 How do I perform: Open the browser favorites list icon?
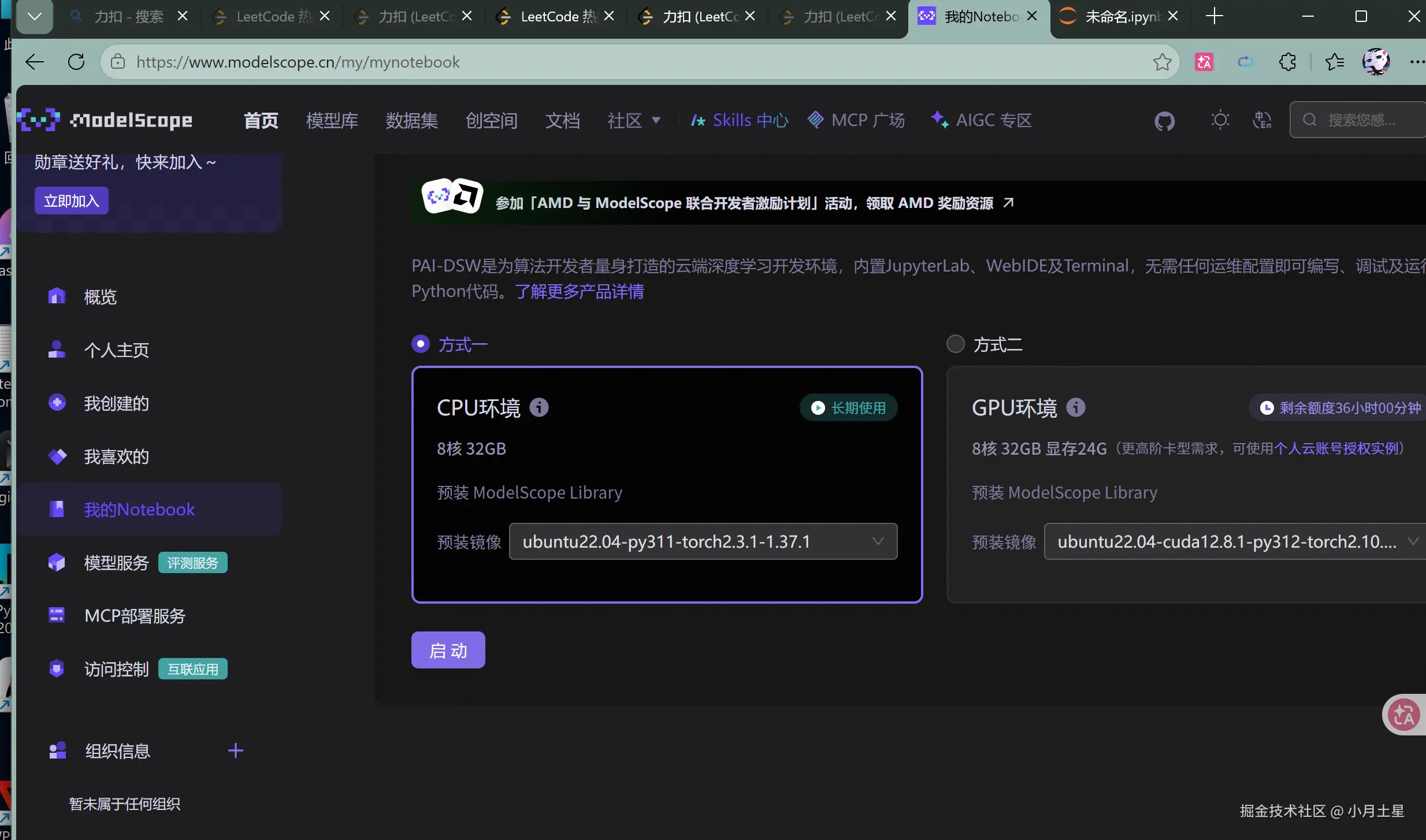1335,62
